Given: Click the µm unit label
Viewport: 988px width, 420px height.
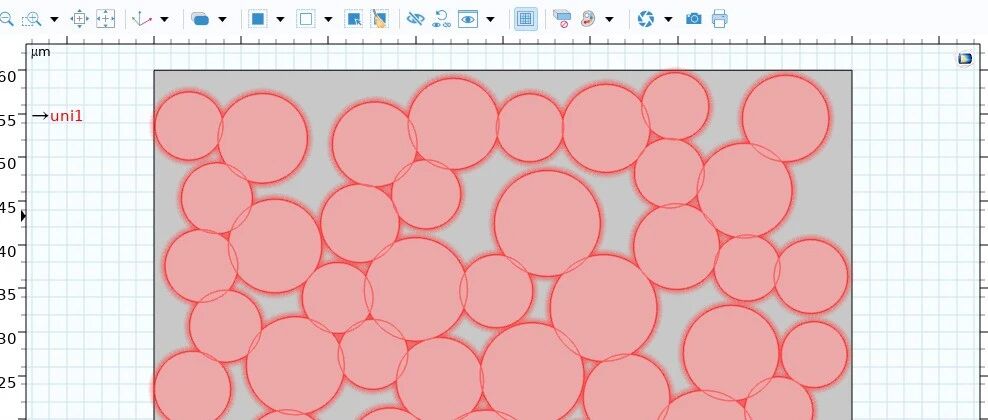Looking at the screenshot, I should (x=40, y=52).
